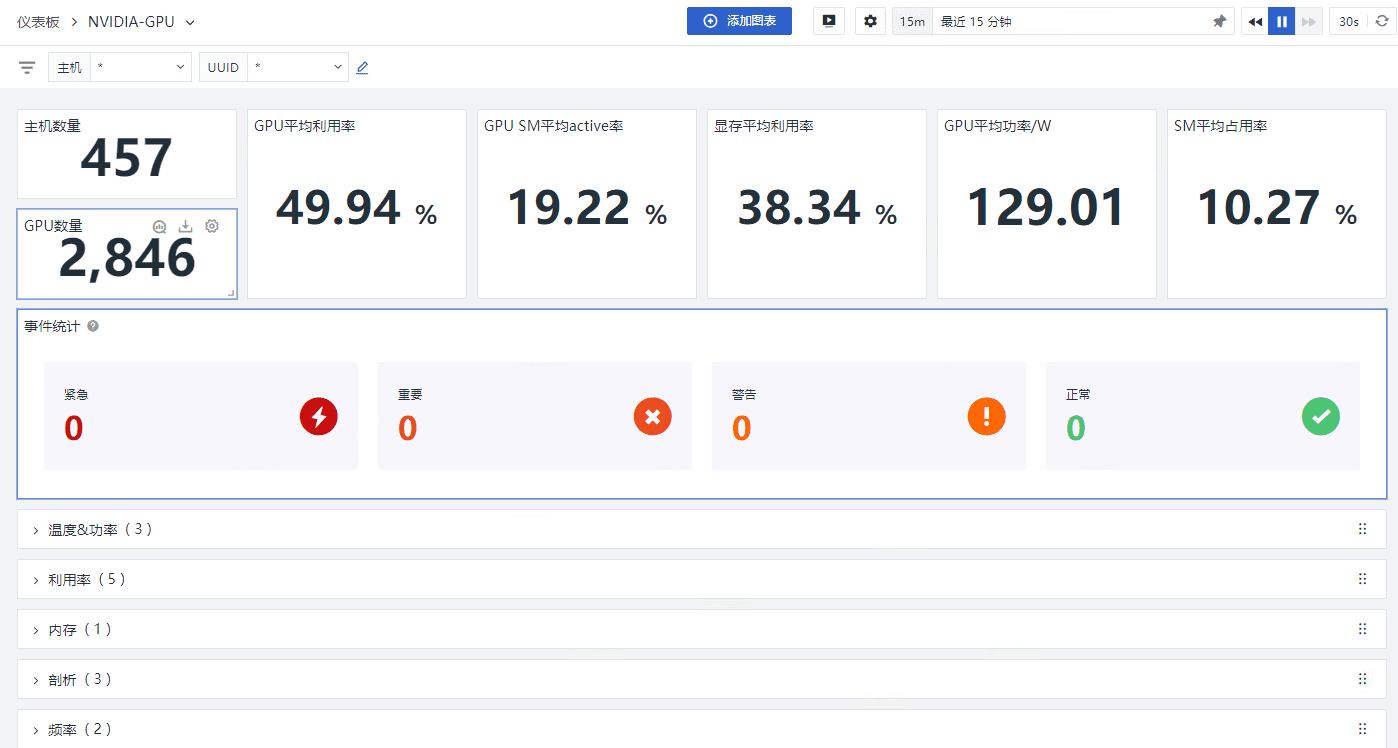1398x748 pixels.
Task: Step the time range backward
Action: (1255, 21)
